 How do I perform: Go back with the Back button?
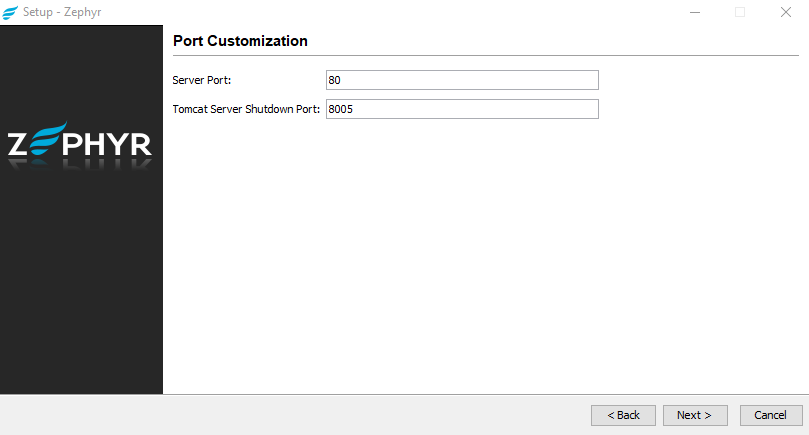[623, 415]
